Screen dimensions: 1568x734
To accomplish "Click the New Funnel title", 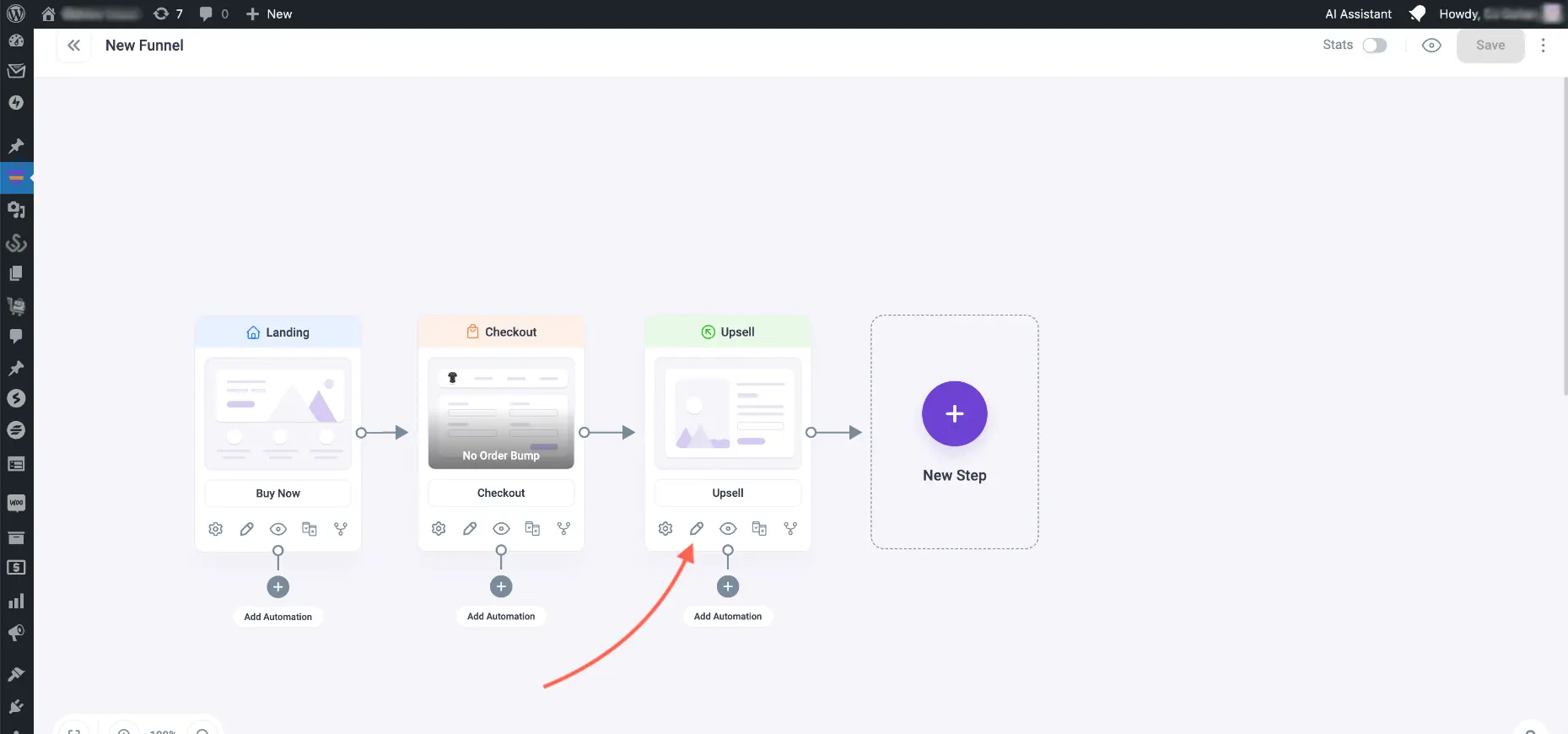I will (x=144, y=46).
